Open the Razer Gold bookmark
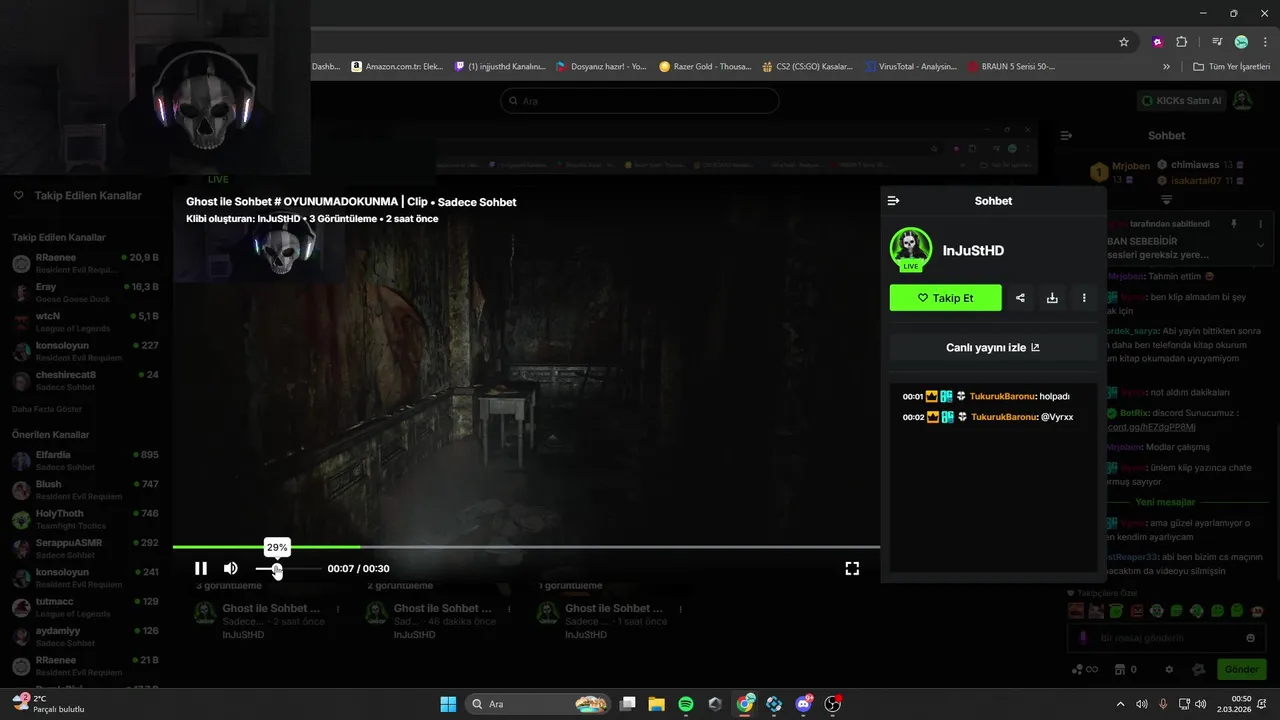This screenshot has width=1280, height=720. (x=705, y=67)
